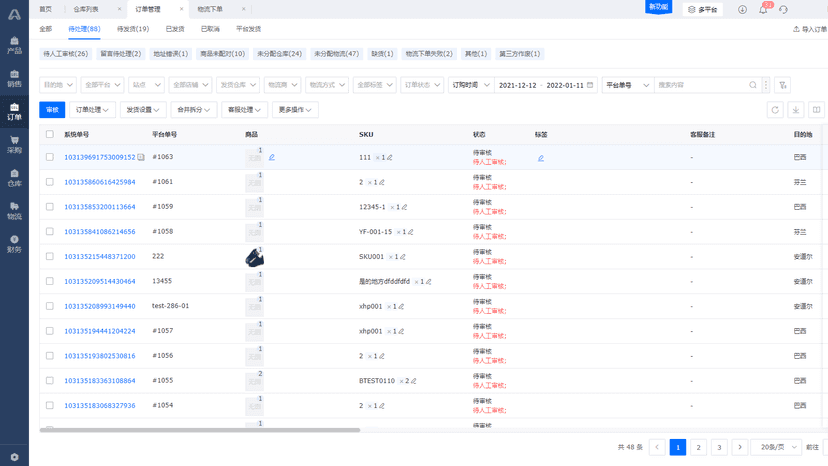This screenshot has width=828, height=466.
Task: Click vertical dots beside search box
Action: click(x=766, y=85)
